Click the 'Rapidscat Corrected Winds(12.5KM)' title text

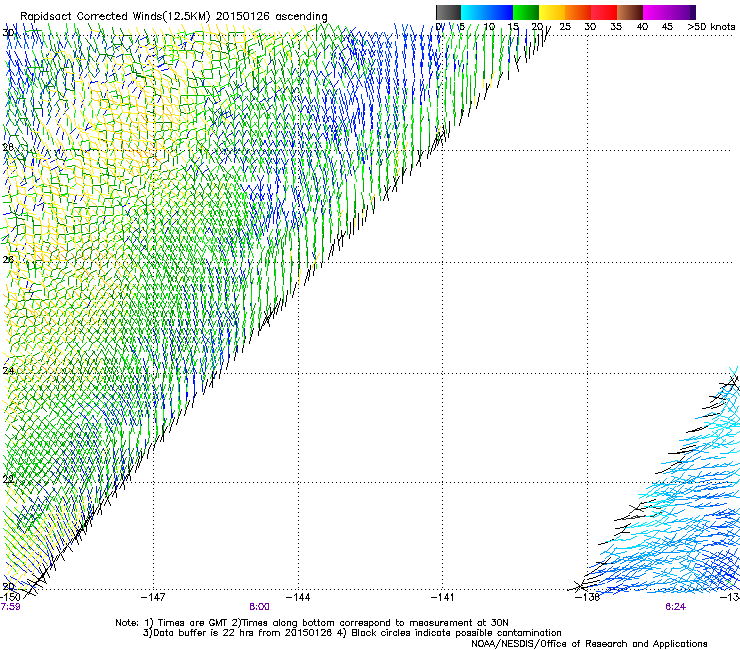click(115, 16)
